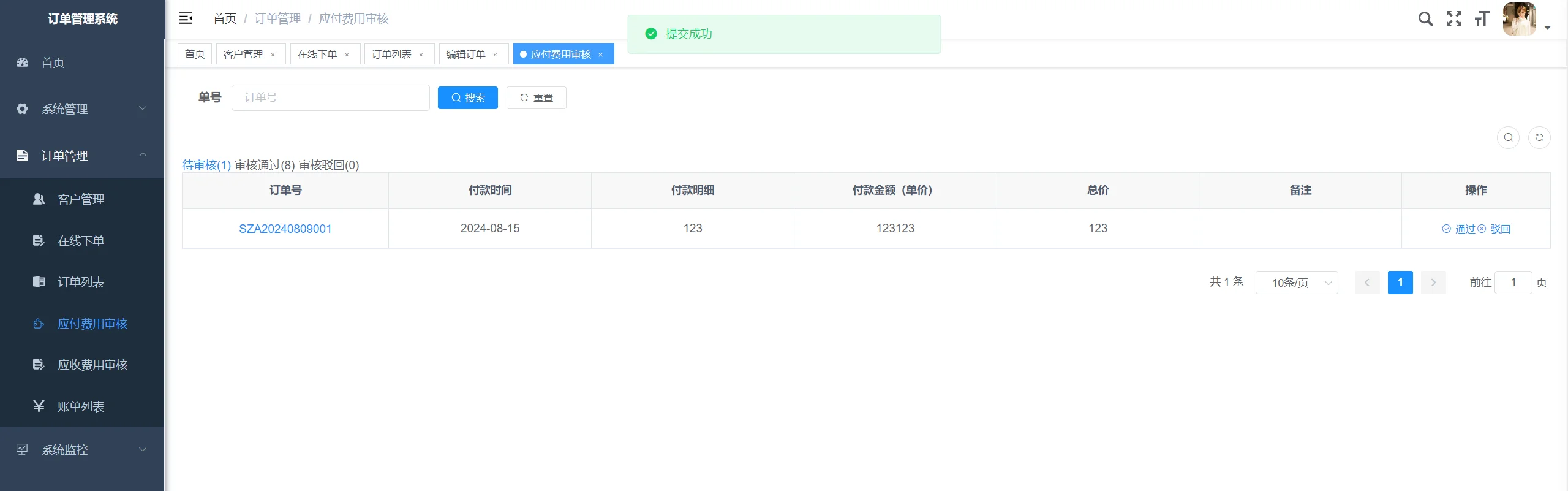
Task: Show 待审核(1) records
Action: tap(206, 165)
